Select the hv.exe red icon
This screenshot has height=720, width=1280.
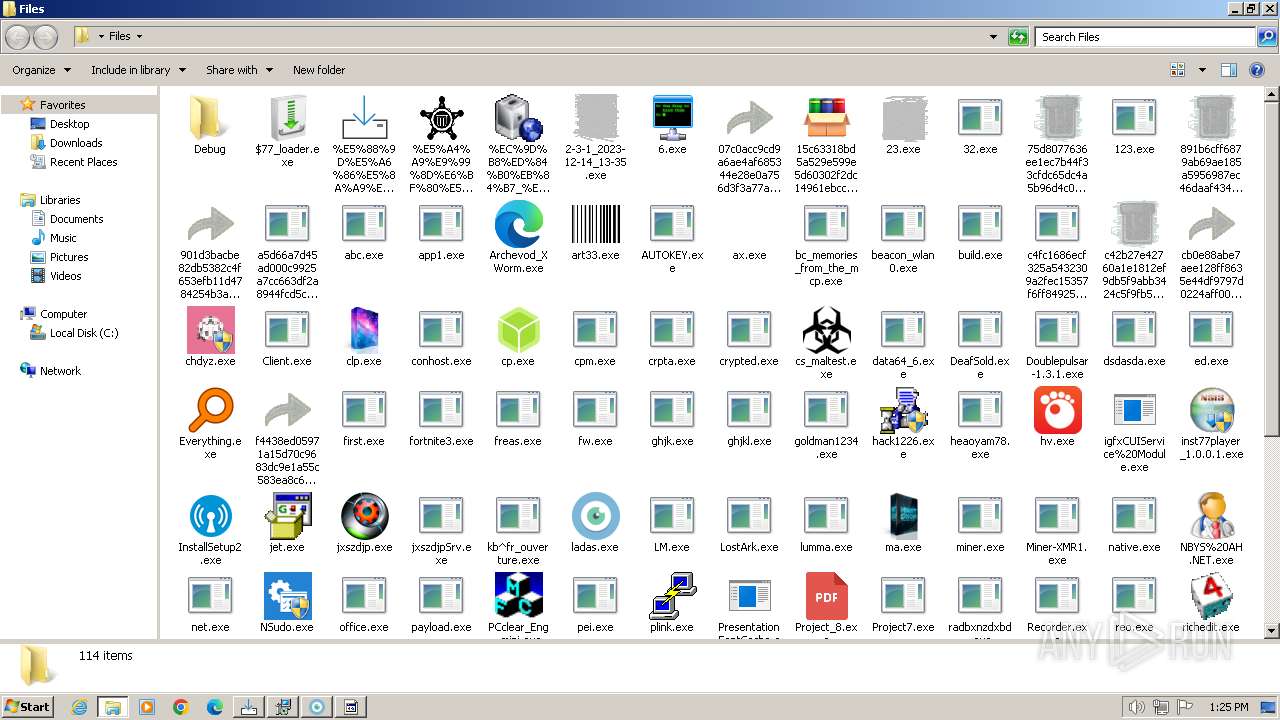click(1057, 410)
